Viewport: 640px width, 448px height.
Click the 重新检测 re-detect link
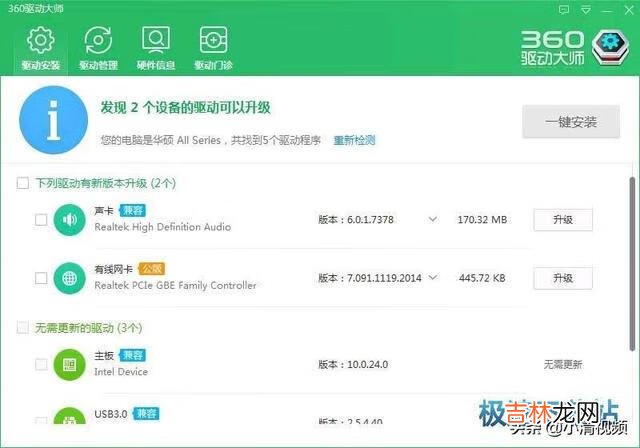354,140
